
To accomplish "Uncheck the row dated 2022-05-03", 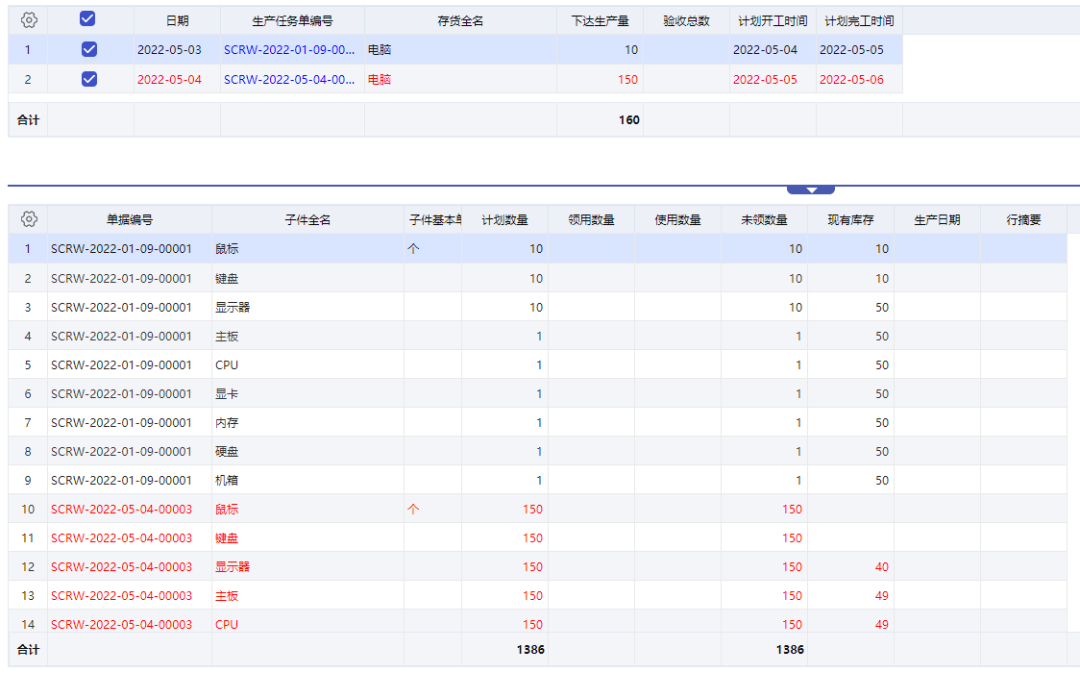I will click(89, 49).
